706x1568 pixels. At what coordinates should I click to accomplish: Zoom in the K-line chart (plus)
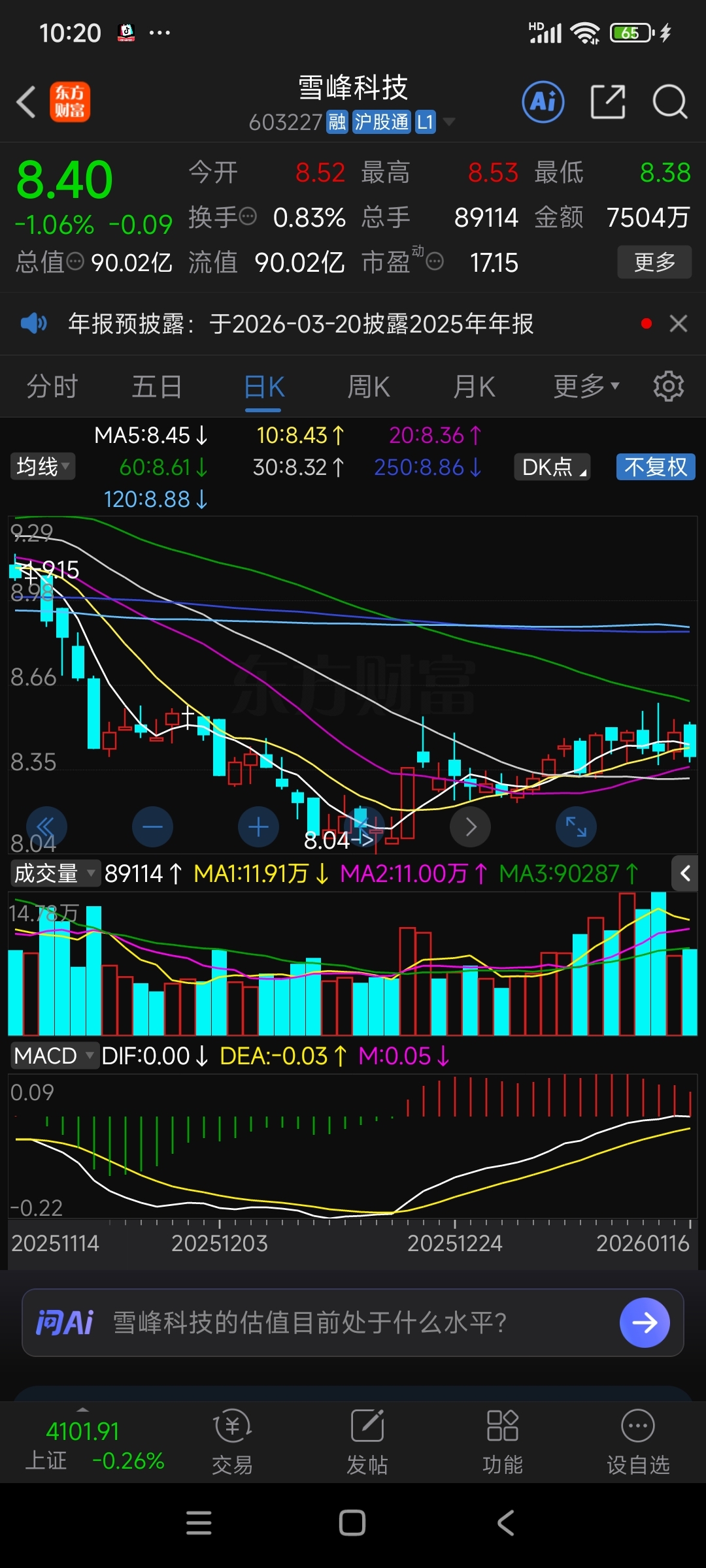[258, 827]
